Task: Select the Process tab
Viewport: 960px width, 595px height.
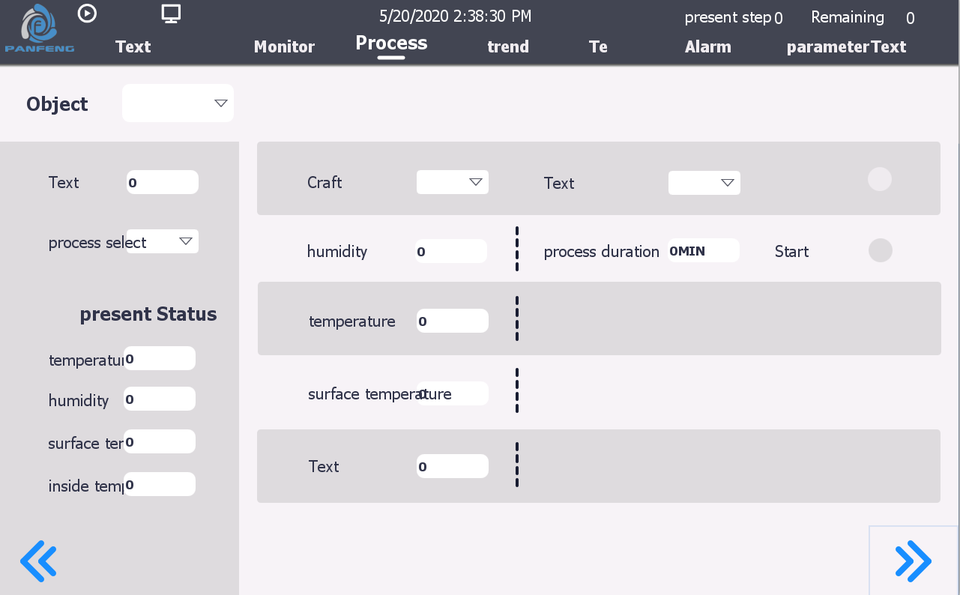Action: [391, 43]
